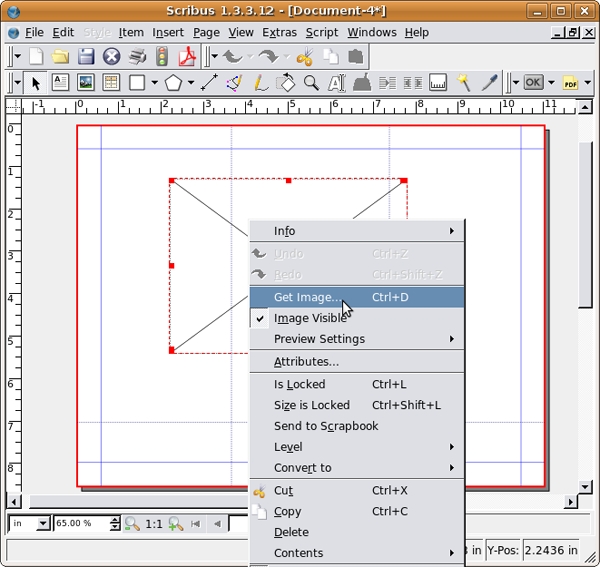Open the Extras menu
600x567 pixels.
point(279,32)
